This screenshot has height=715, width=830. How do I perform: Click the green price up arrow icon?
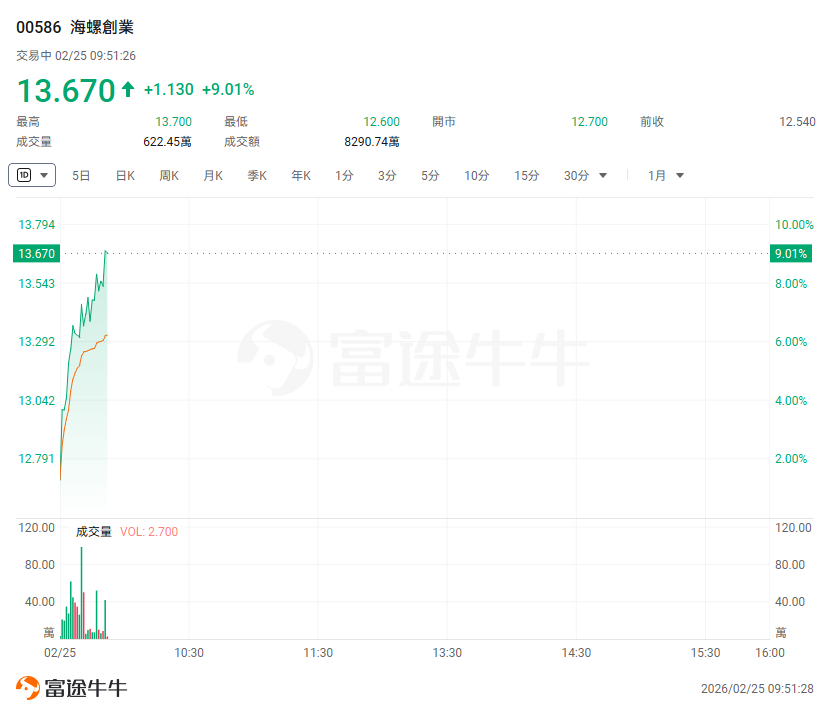click(x=128, y=90)
